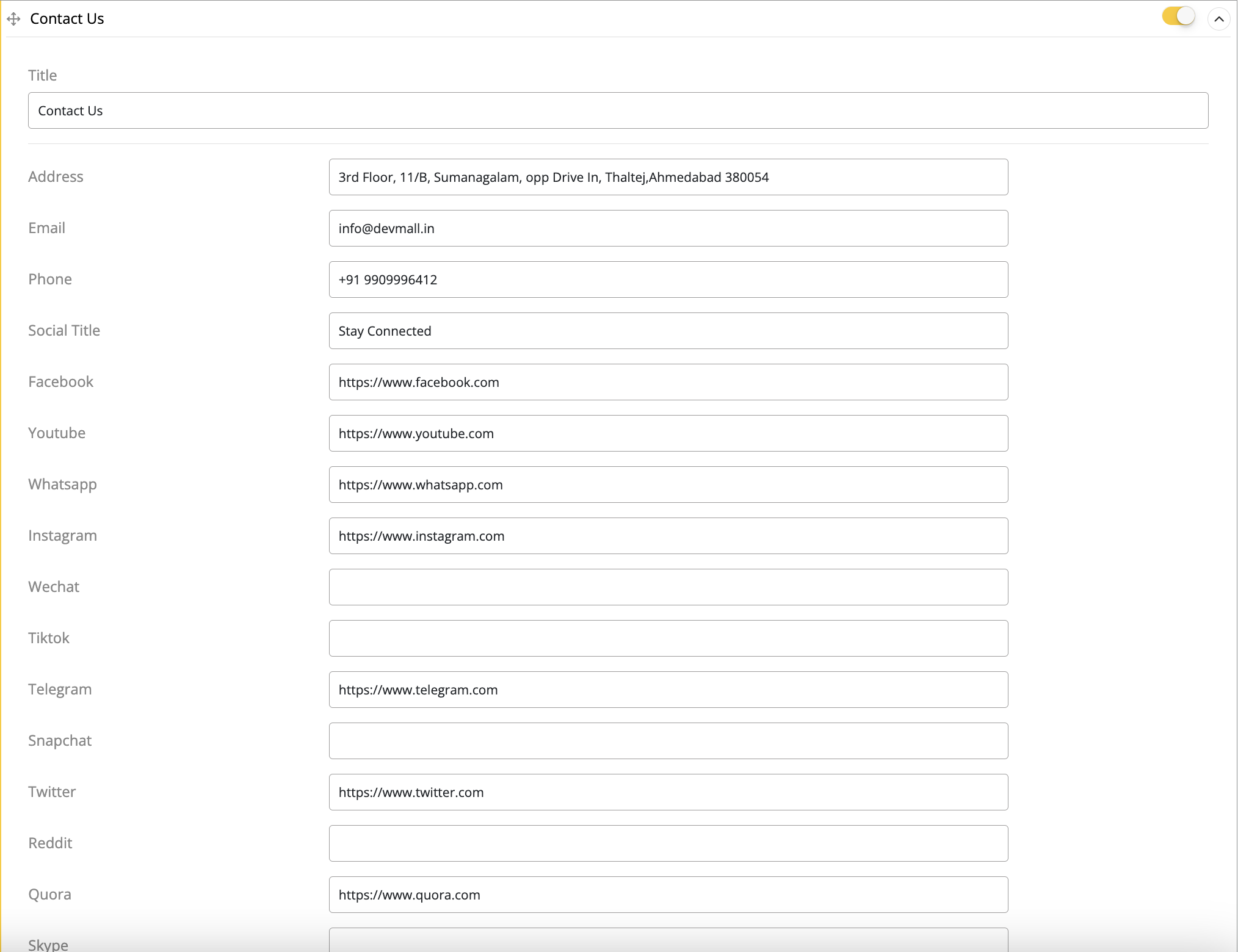Toggle the Contact Us section switch off

1178,16
